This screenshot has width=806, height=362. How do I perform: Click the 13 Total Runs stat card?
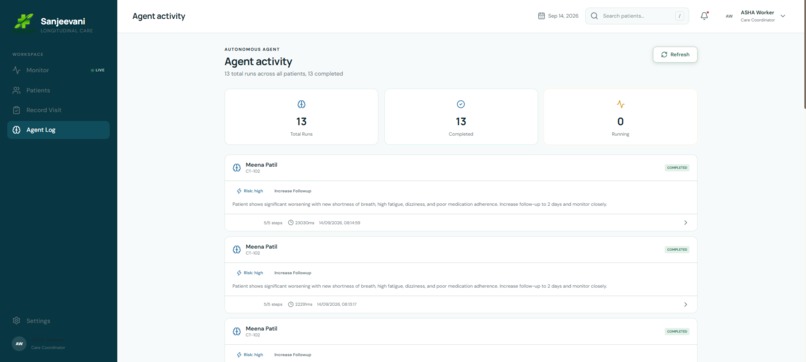tap(301, 117)
